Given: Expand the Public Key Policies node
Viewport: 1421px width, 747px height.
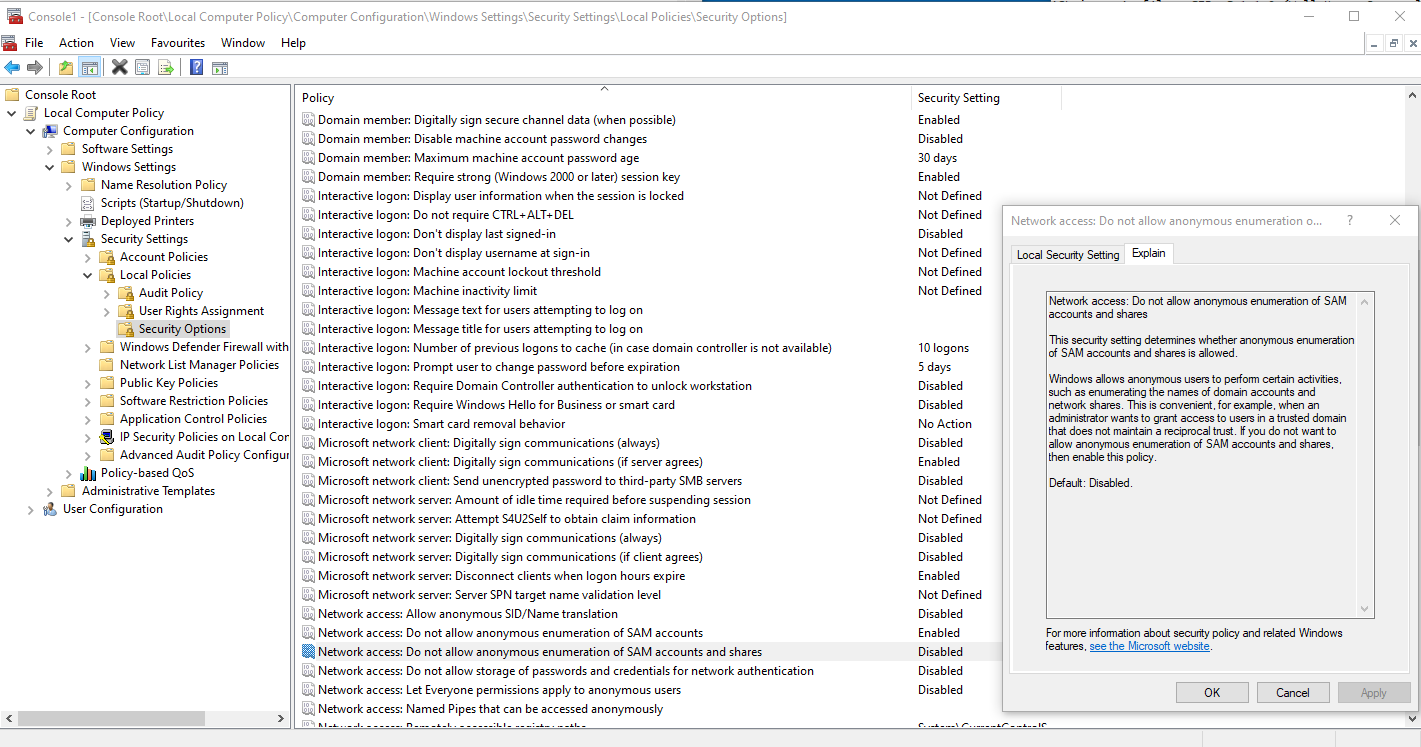Looking at the screenshot, I should [88, 383].
